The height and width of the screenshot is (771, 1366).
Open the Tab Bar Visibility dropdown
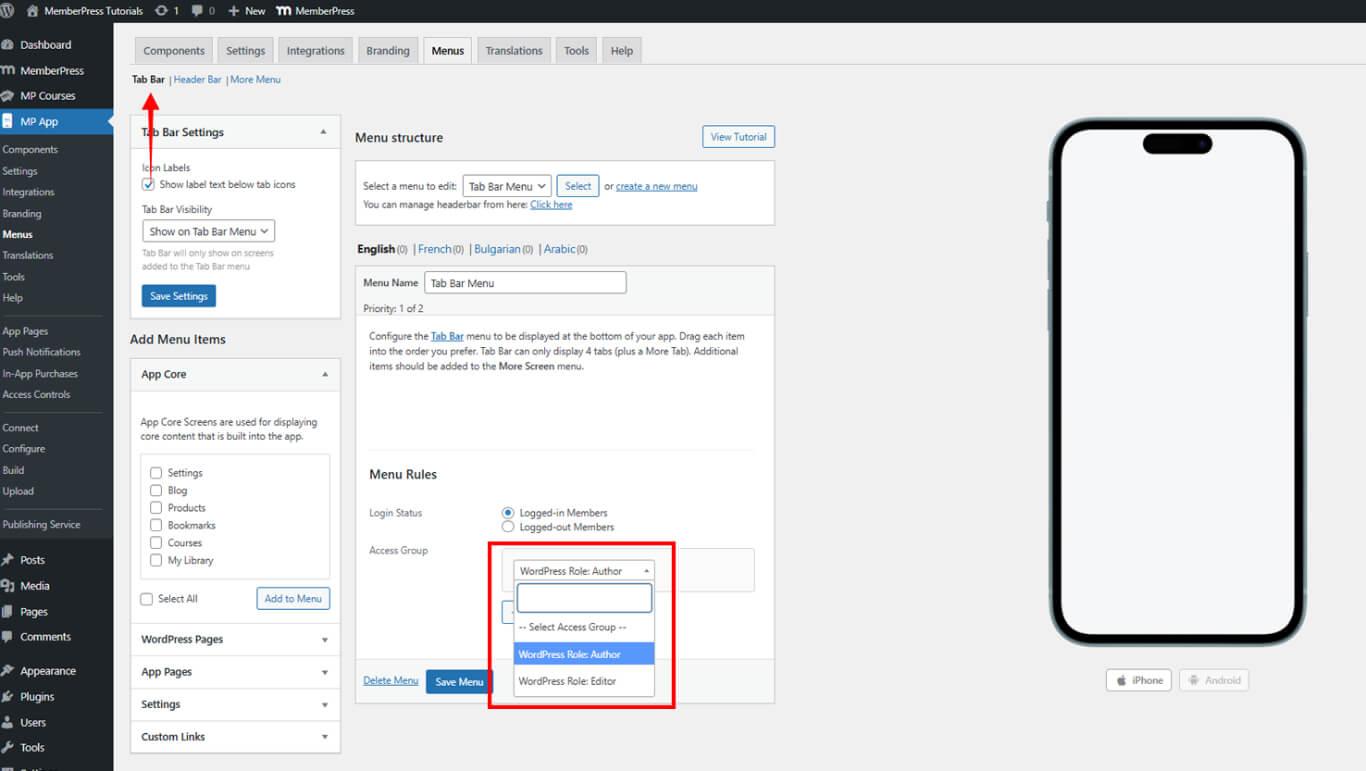(x=208, y=231)
